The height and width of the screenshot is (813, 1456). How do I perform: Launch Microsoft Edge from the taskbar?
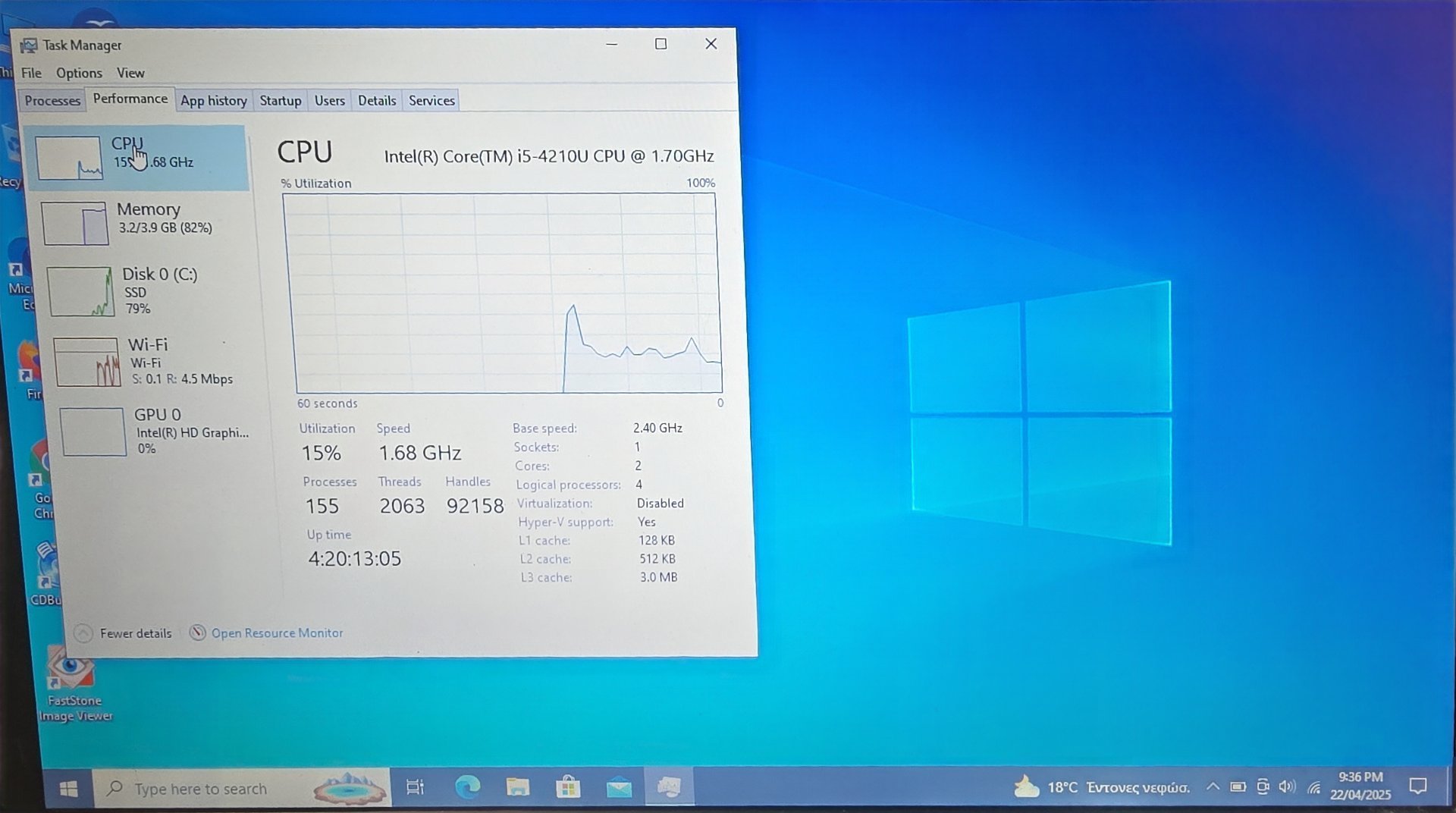pyautogui.click(x=467, y=788)
